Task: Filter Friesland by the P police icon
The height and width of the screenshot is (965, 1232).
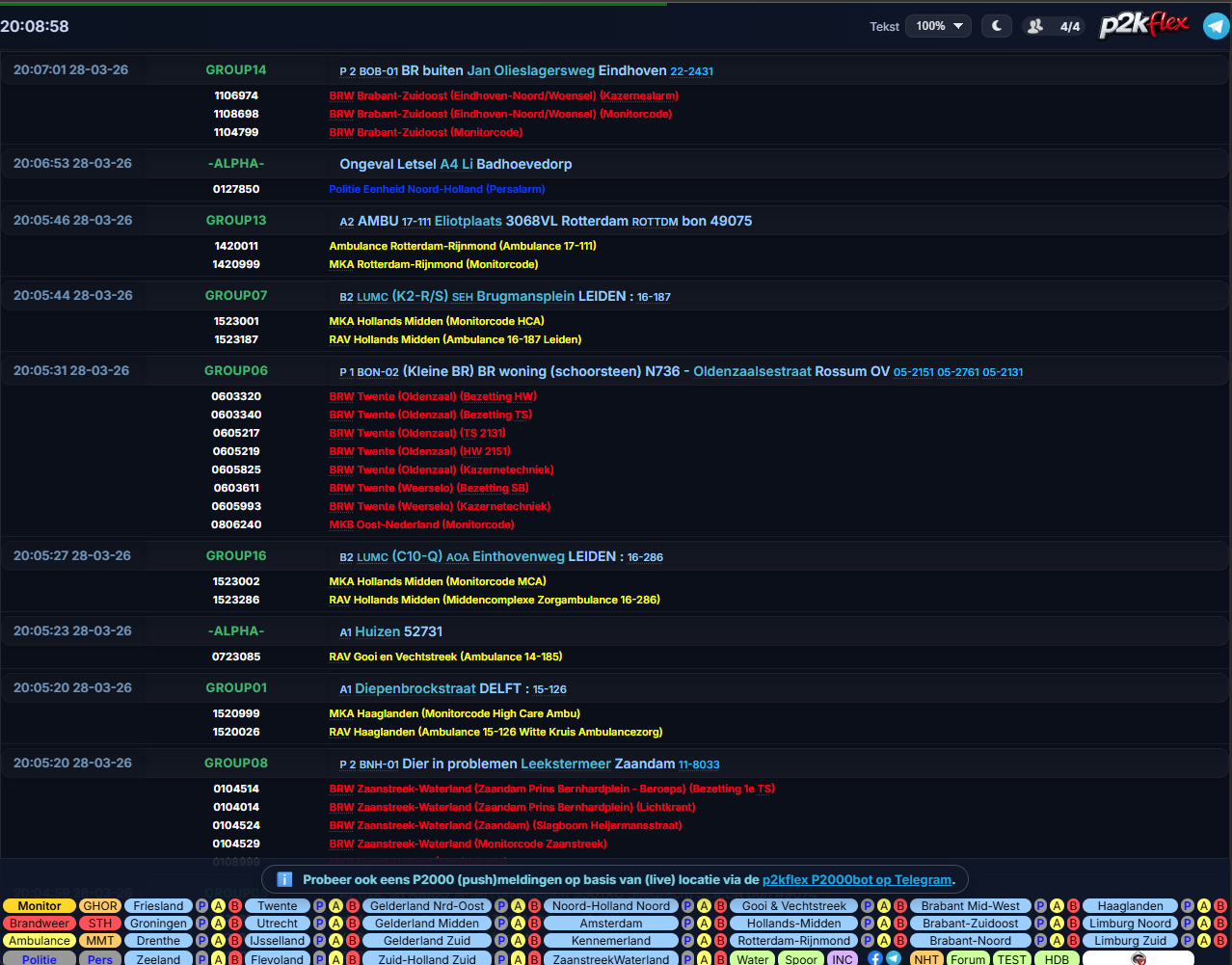Action: coord(202,906)
